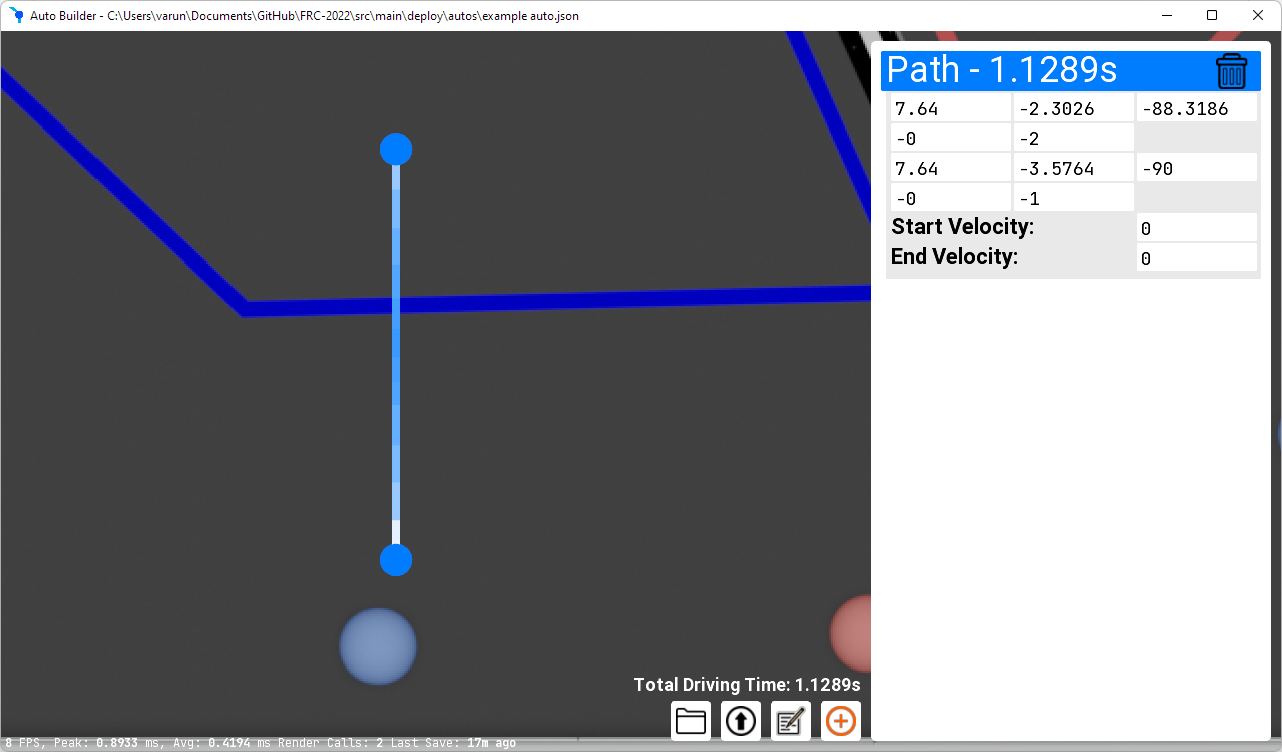
Task: Click the red ball on the field
Action: tap(851, 634)
